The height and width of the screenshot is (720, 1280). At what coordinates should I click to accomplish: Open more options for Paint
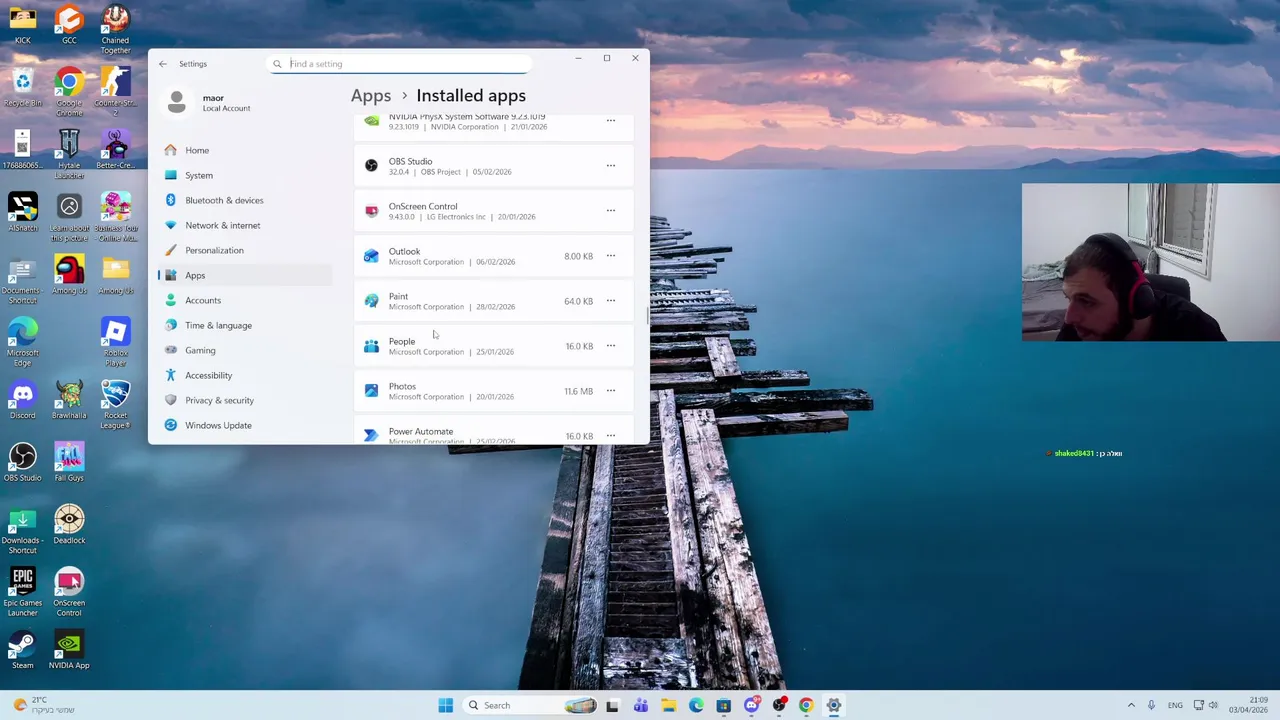[x=611, y=301]
